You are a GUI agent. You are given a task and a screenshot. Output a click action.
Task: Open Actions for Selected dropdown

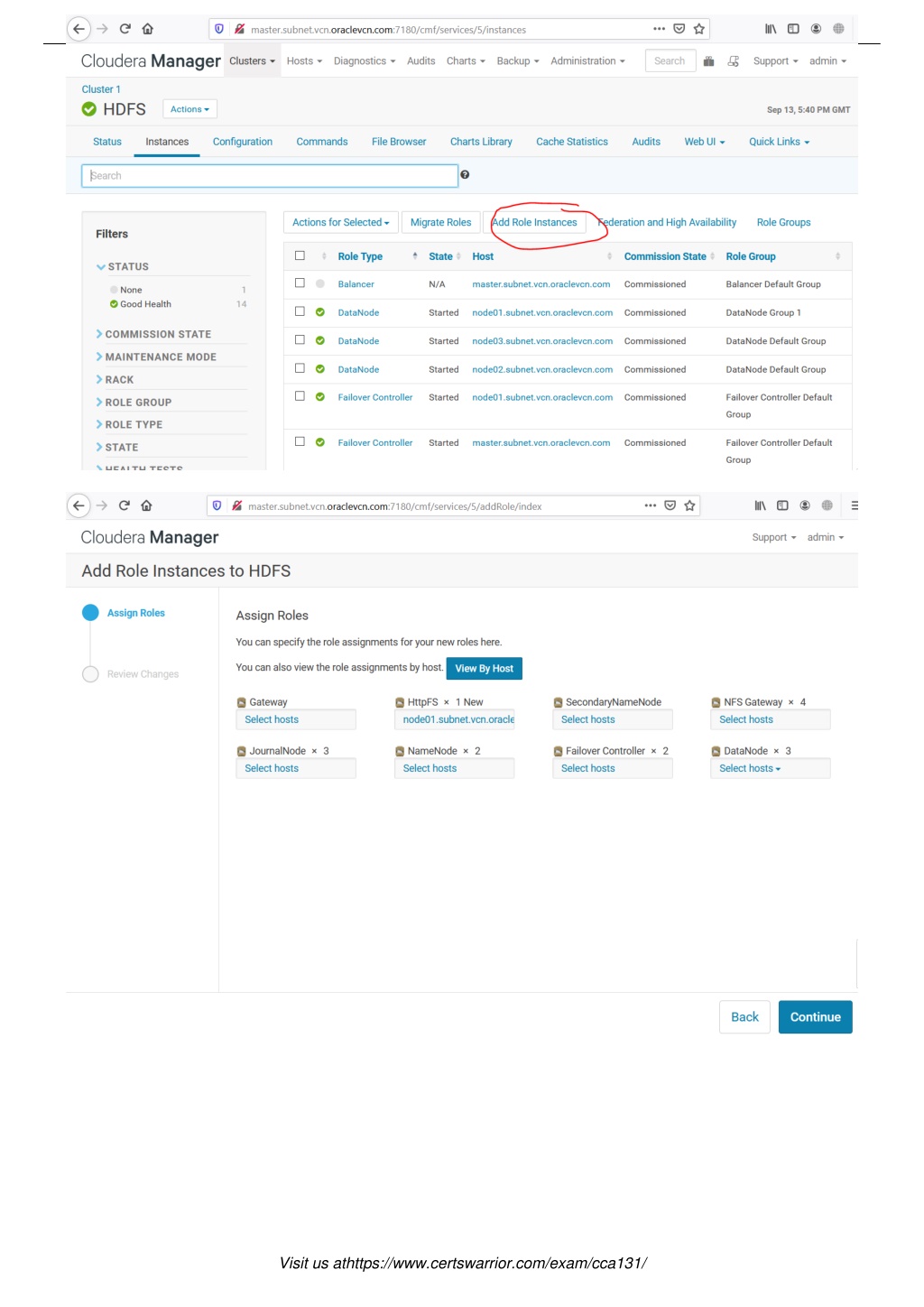[x=340, y=222]
